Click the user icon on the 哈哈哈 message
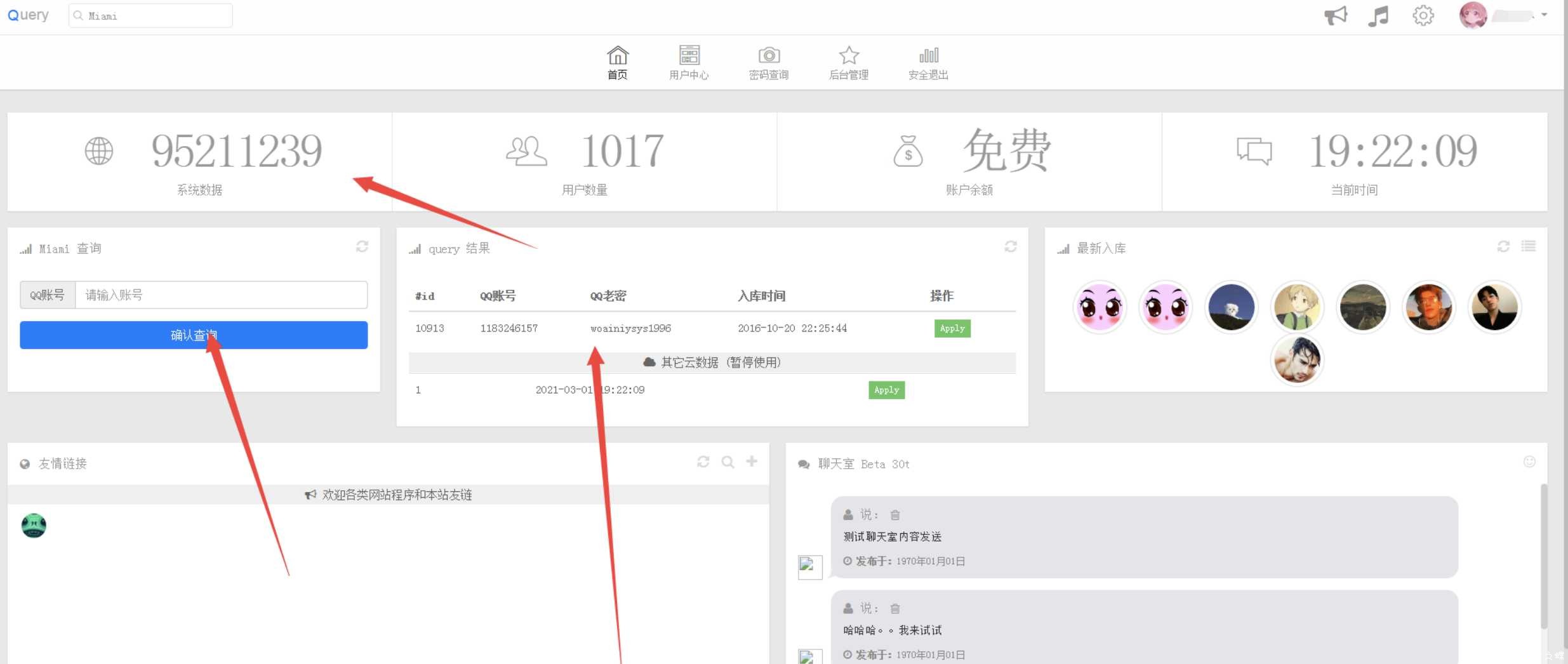1568x664 pixels. tap(848, 609)
